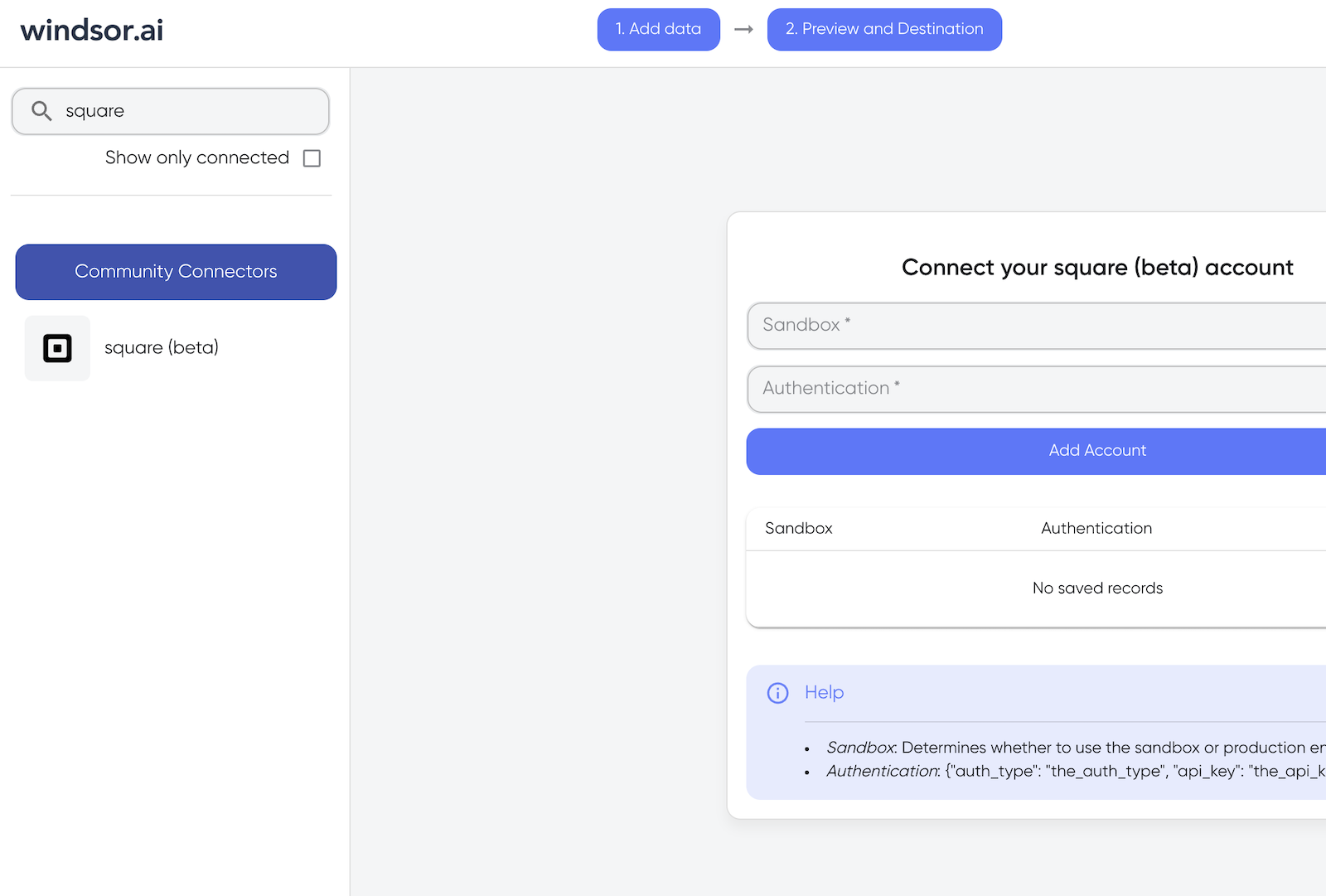Click the Add Account button
This screenshot has width=1326, height=896.
click(x=1037, y=451)
